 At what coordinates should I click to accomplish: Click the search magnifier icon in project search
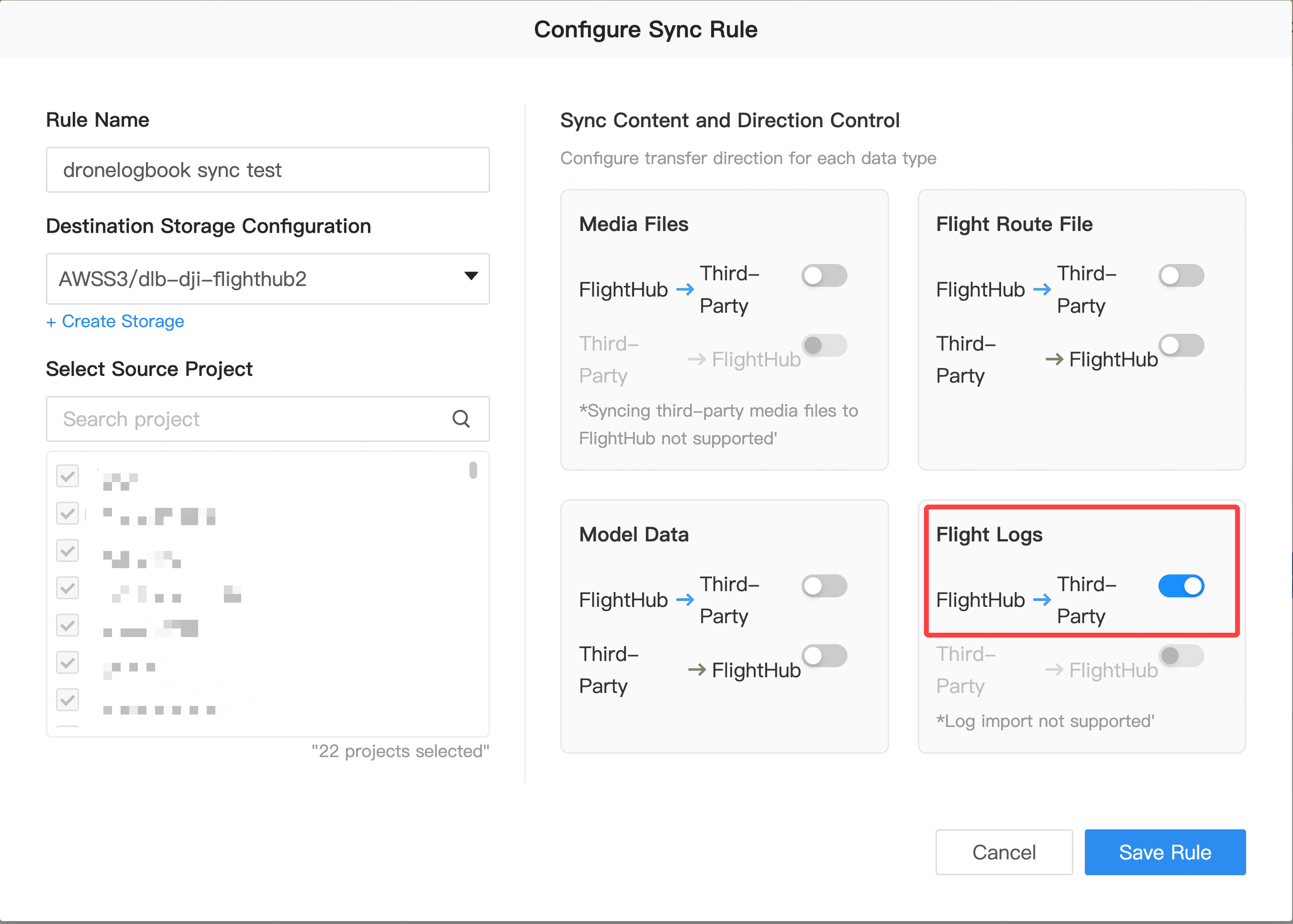pyautogui.click(x=461, y=419)
